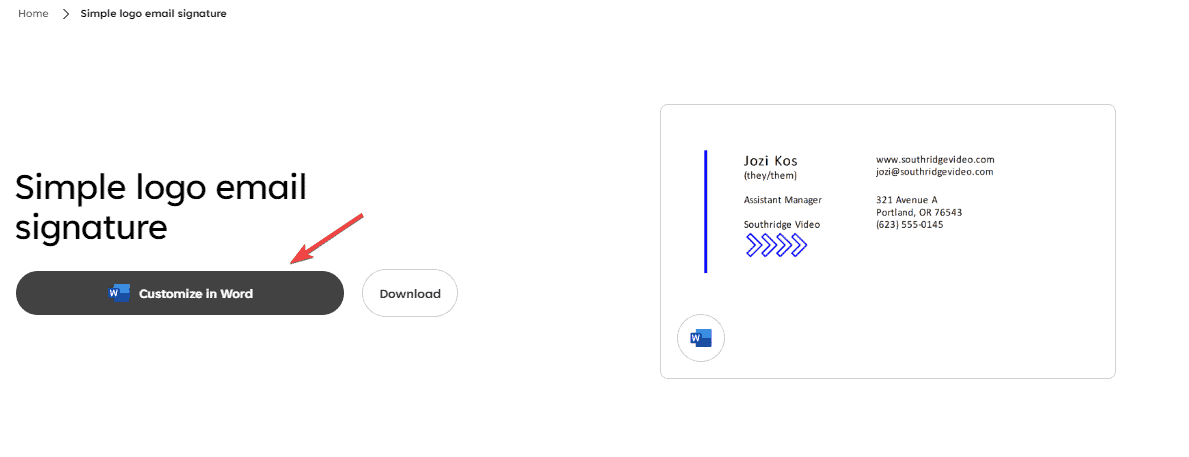This screenshot has height=457, width=1189.
Task: Click 'www.southridgevideo.com' in the preview
Action: (935, 159)
